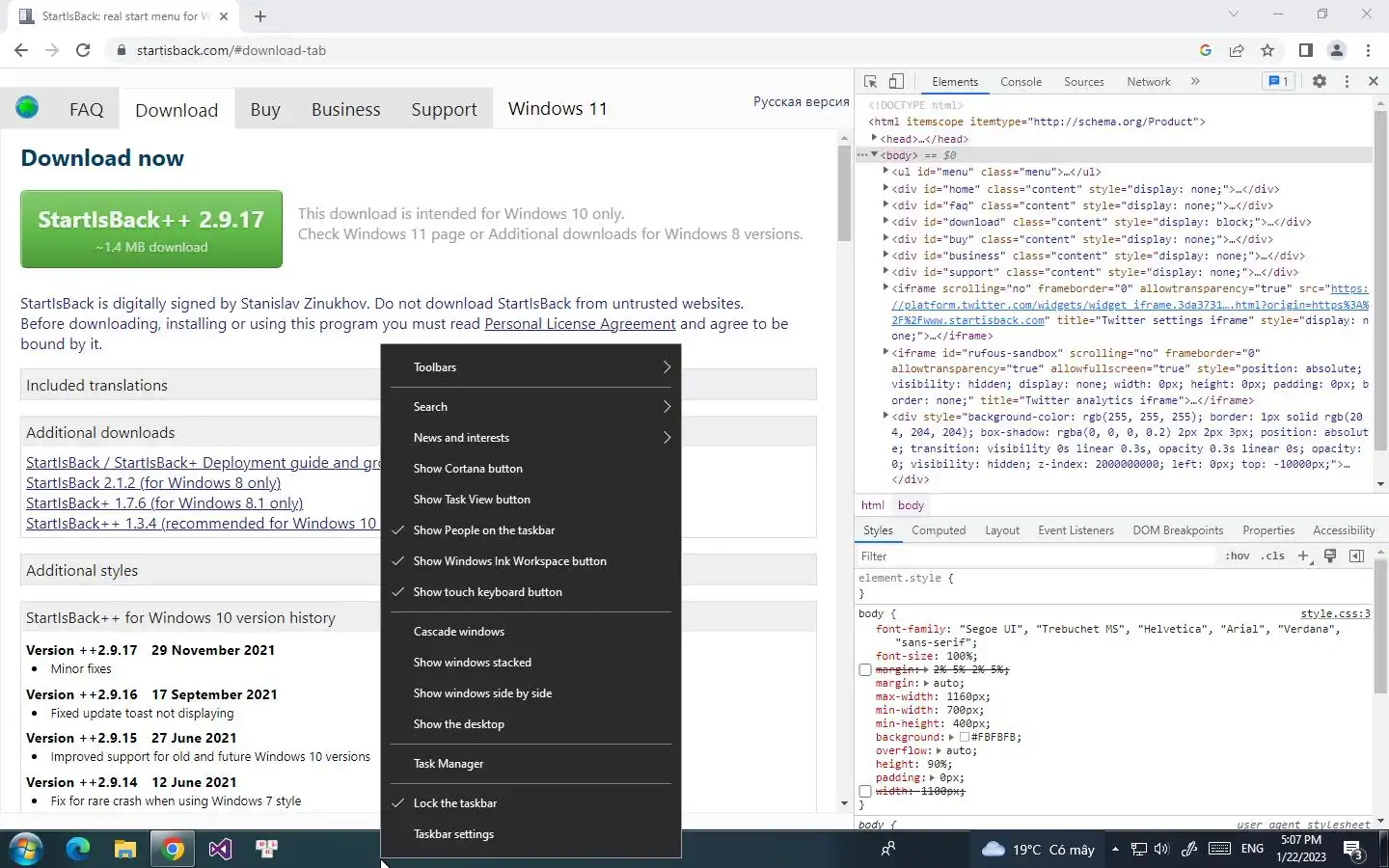Toggle Lock the taskbar option
This screenshot has height=868, width=1389.
tap(531, 803)
